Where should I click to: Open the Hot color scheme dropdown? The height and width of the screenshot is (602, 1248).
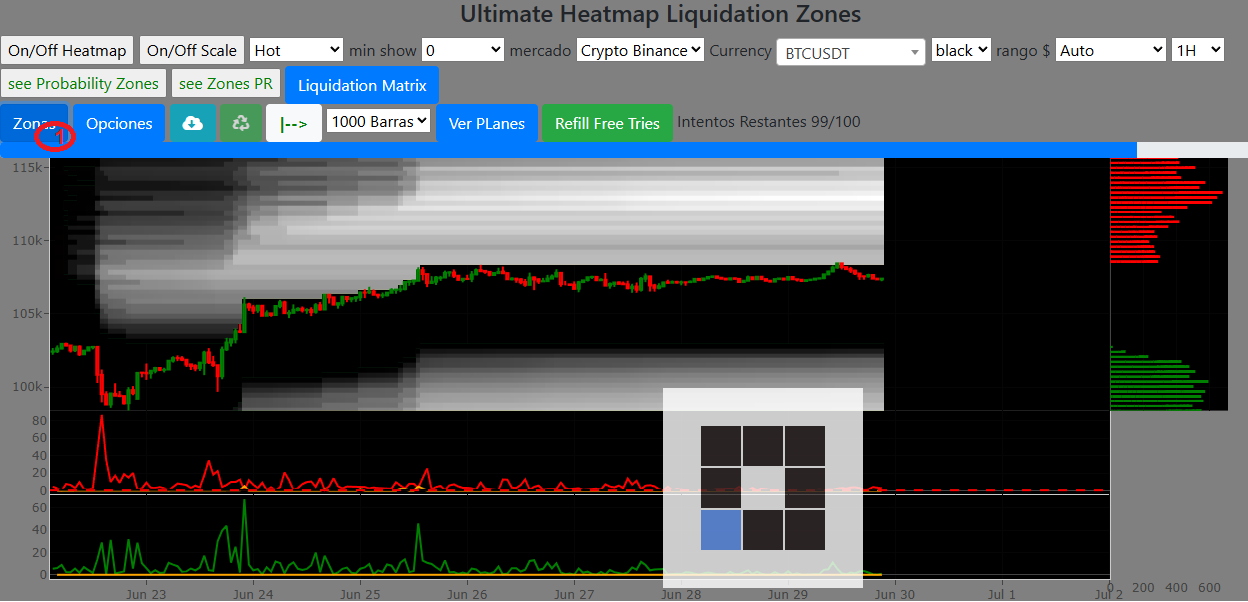(296, 50)
